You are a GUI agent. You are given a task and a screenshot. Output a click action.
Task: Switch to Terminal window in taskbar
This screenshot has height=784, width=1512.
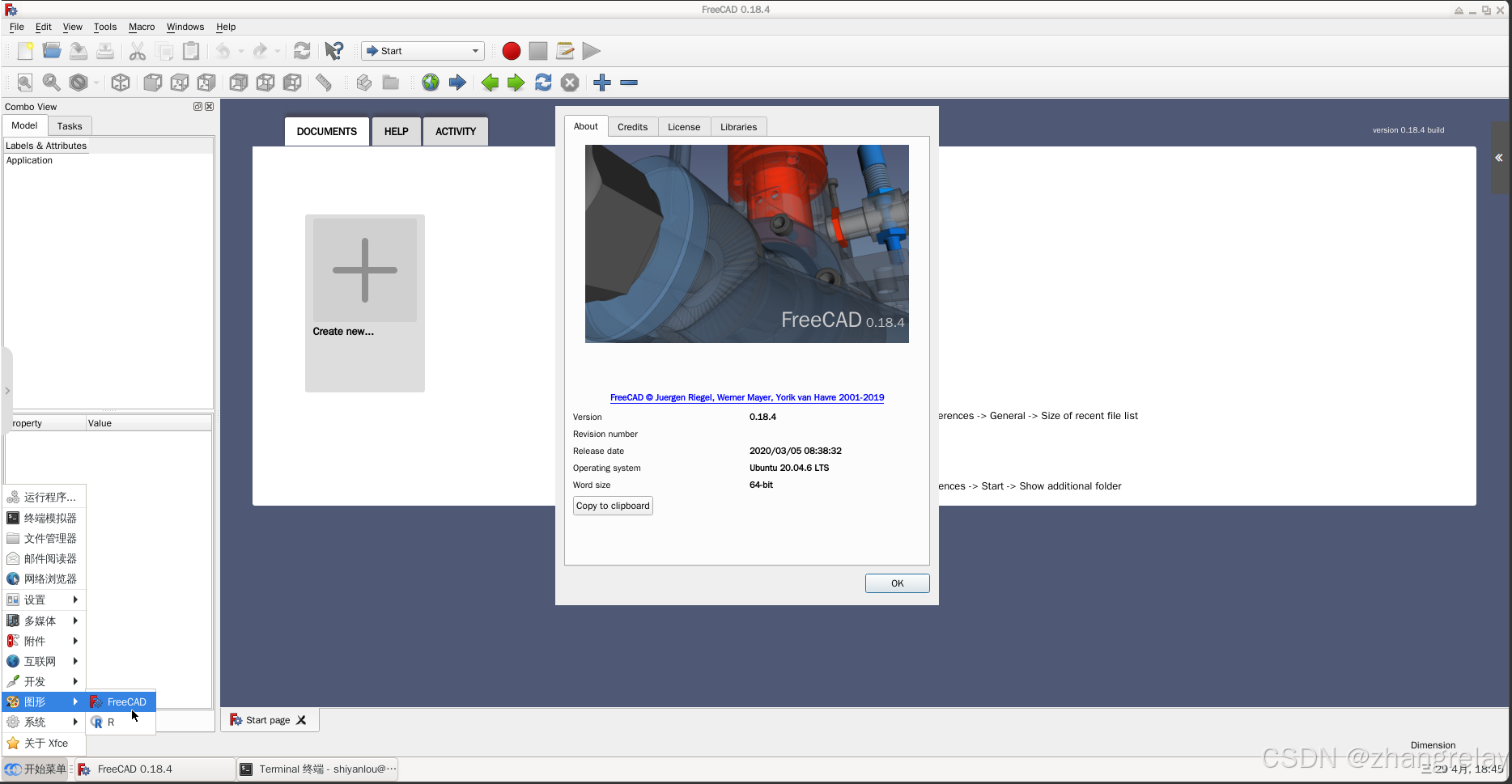click(x=318, y=769)
